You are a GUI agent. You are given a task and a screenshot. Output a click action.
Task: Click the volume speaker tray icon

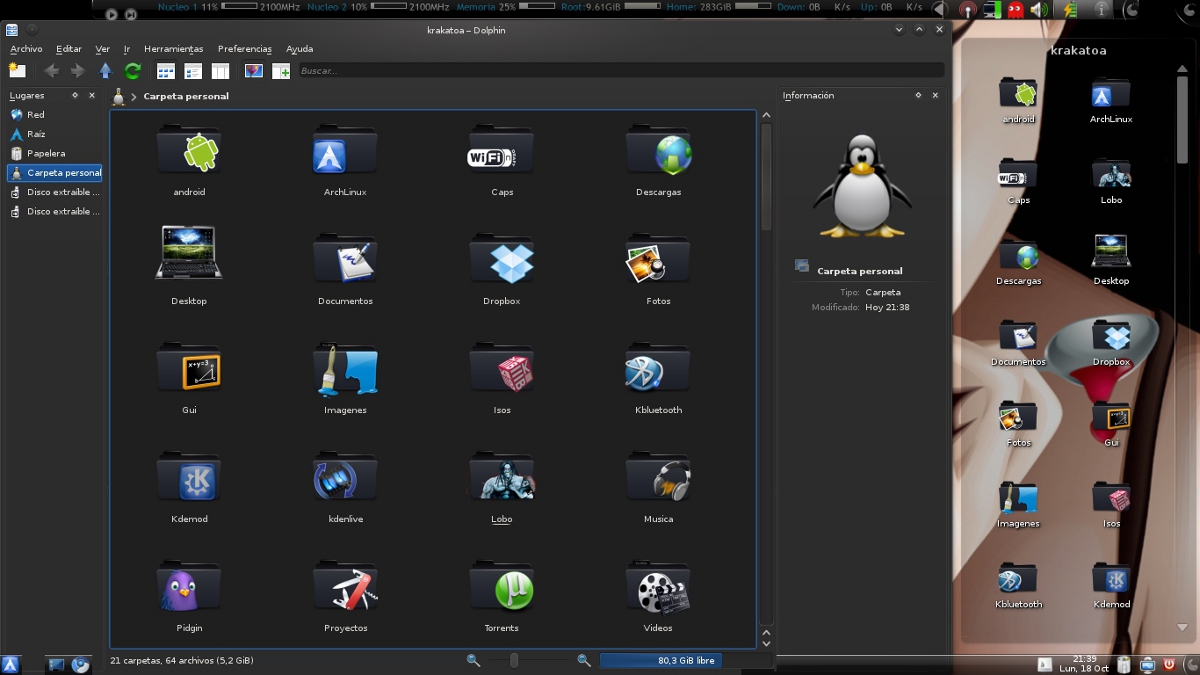(1040, 10)
